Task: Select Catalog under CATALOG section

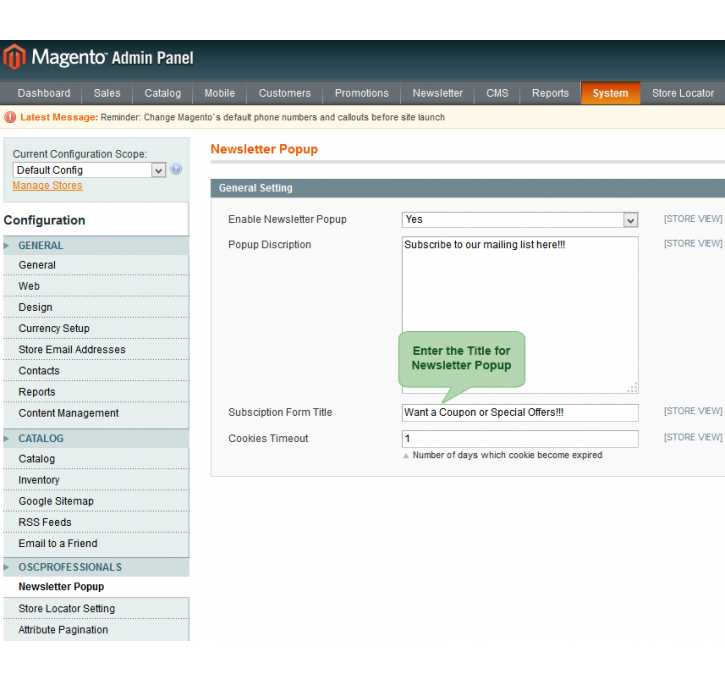Action: point(96,459)
